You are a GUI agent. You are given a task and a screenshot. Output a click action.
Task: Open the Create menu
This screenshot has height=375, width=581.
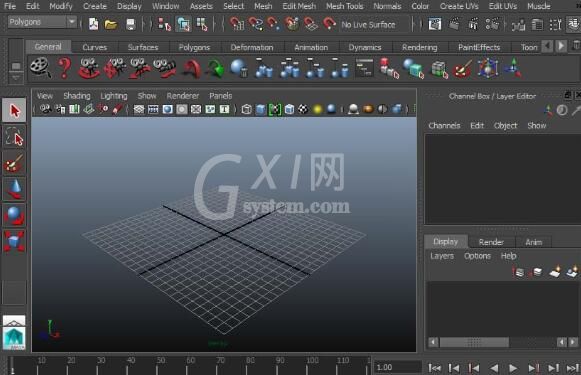[x=95, y=6]
